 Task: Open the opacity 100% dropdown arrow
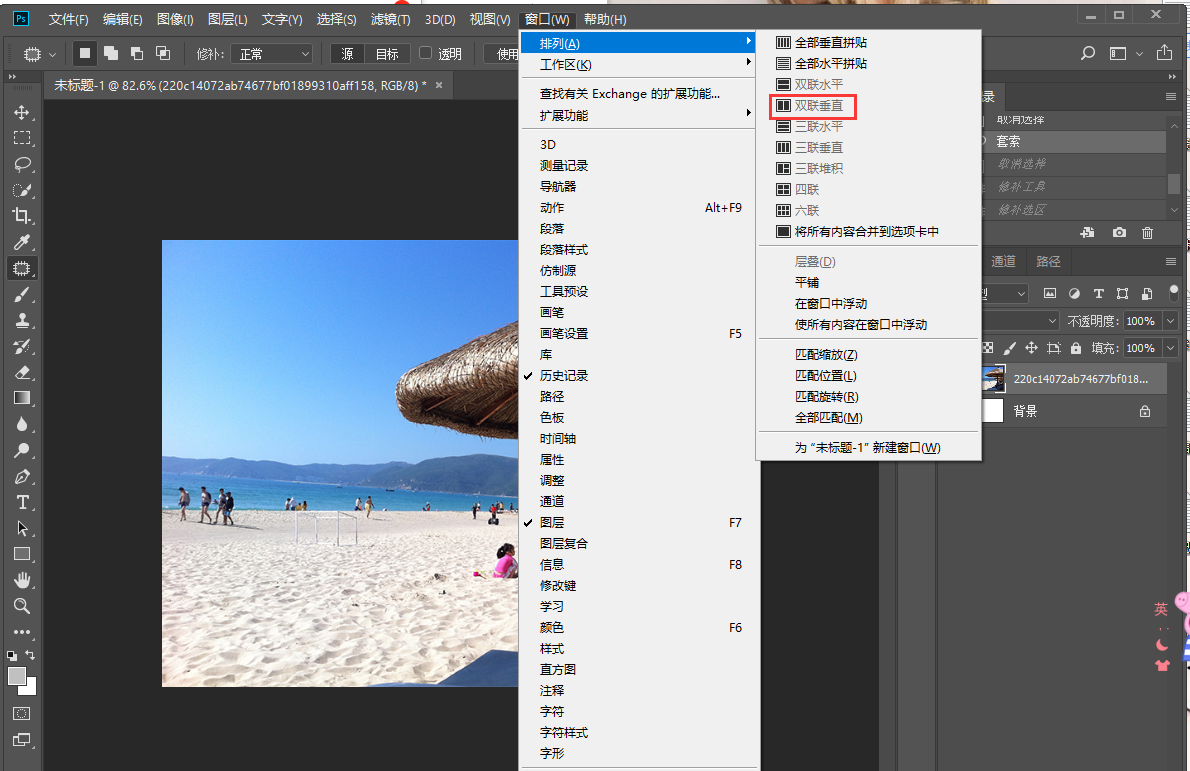point(1170,321)
